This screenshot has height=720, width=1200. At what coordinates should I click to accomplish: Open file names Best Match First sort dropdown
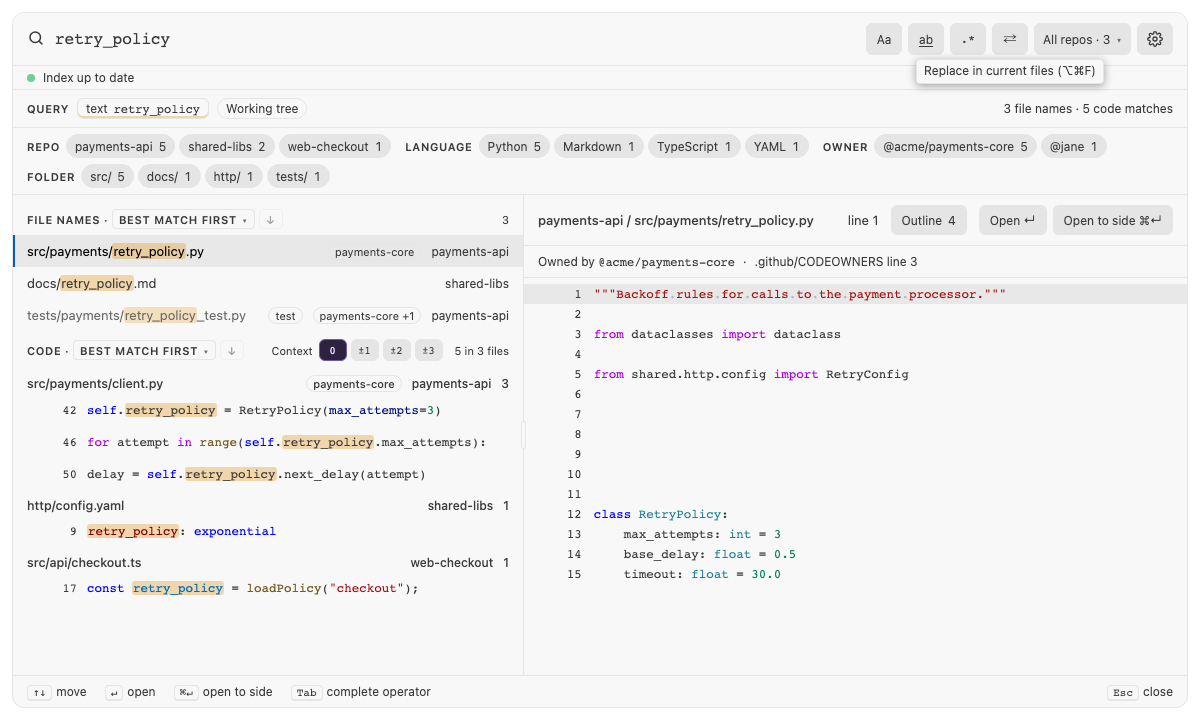click(183, 220)
